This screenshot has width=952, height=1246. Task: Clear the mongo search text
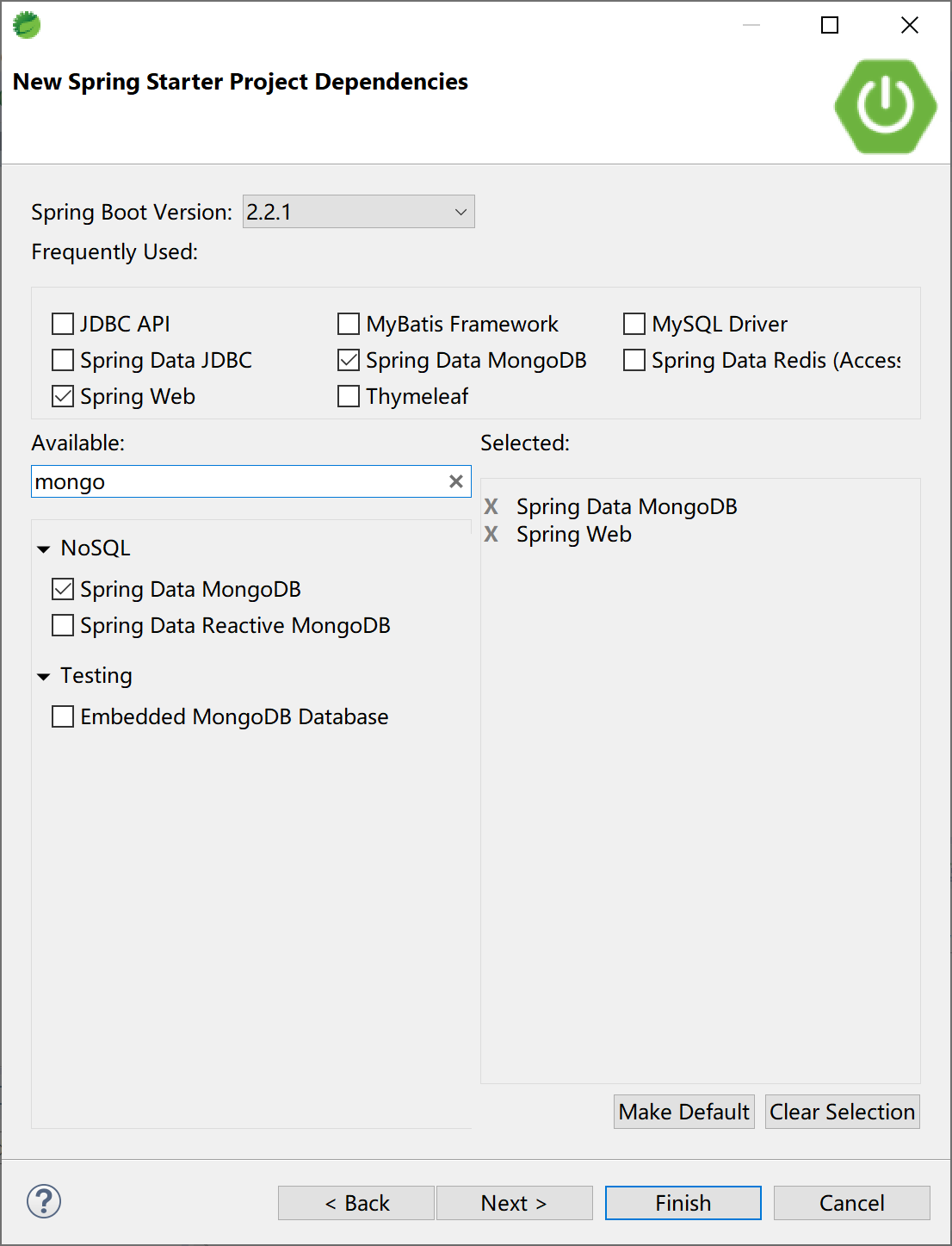[x=456, y=481]
